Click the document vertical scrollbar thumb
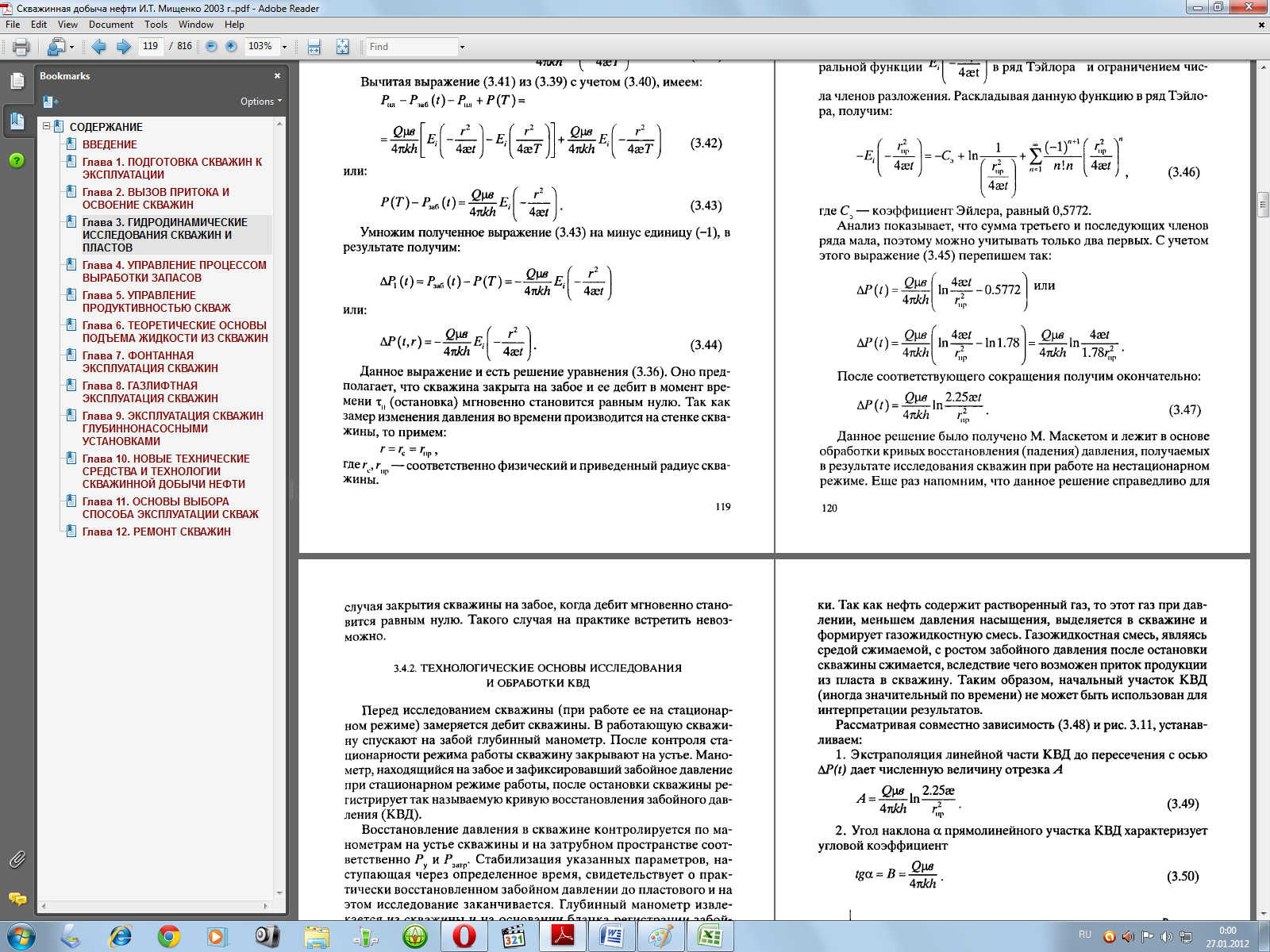 tap(1263, 204)
